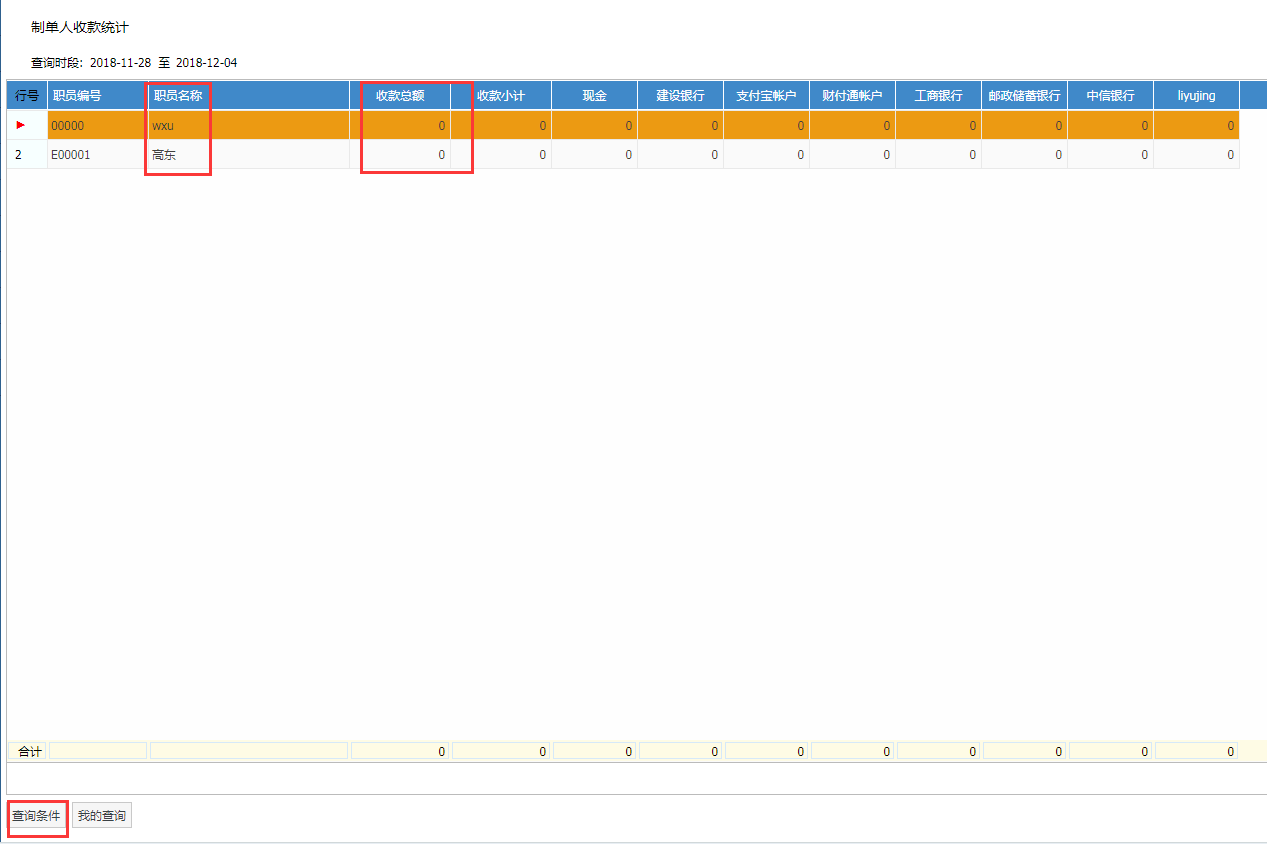The height and width of the screenshot is (844, 1267).
Task: Click the liyujing column header
Action: 1196,96
